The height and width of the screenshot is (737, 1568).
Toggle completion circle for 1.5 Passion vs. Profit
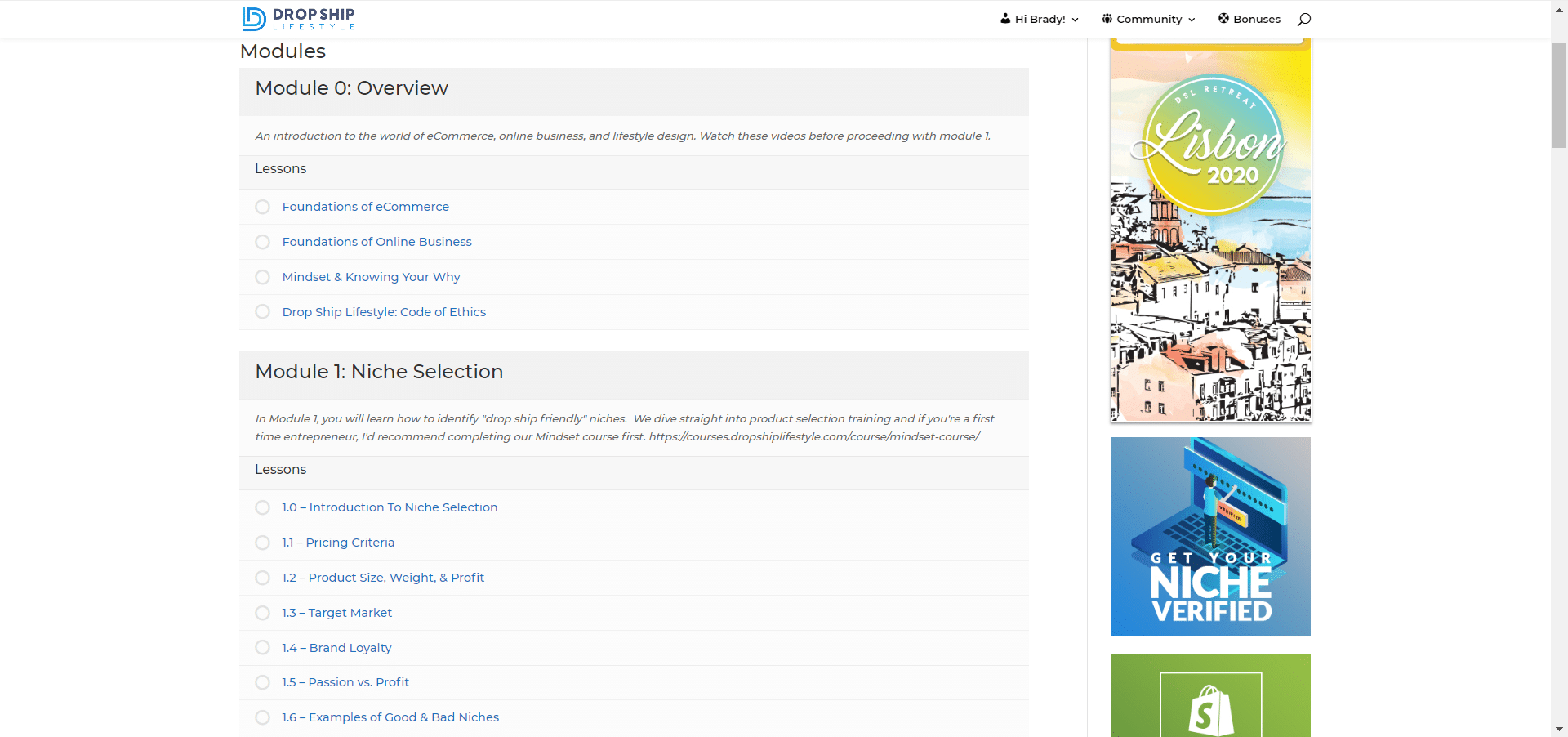click(262, 682)
